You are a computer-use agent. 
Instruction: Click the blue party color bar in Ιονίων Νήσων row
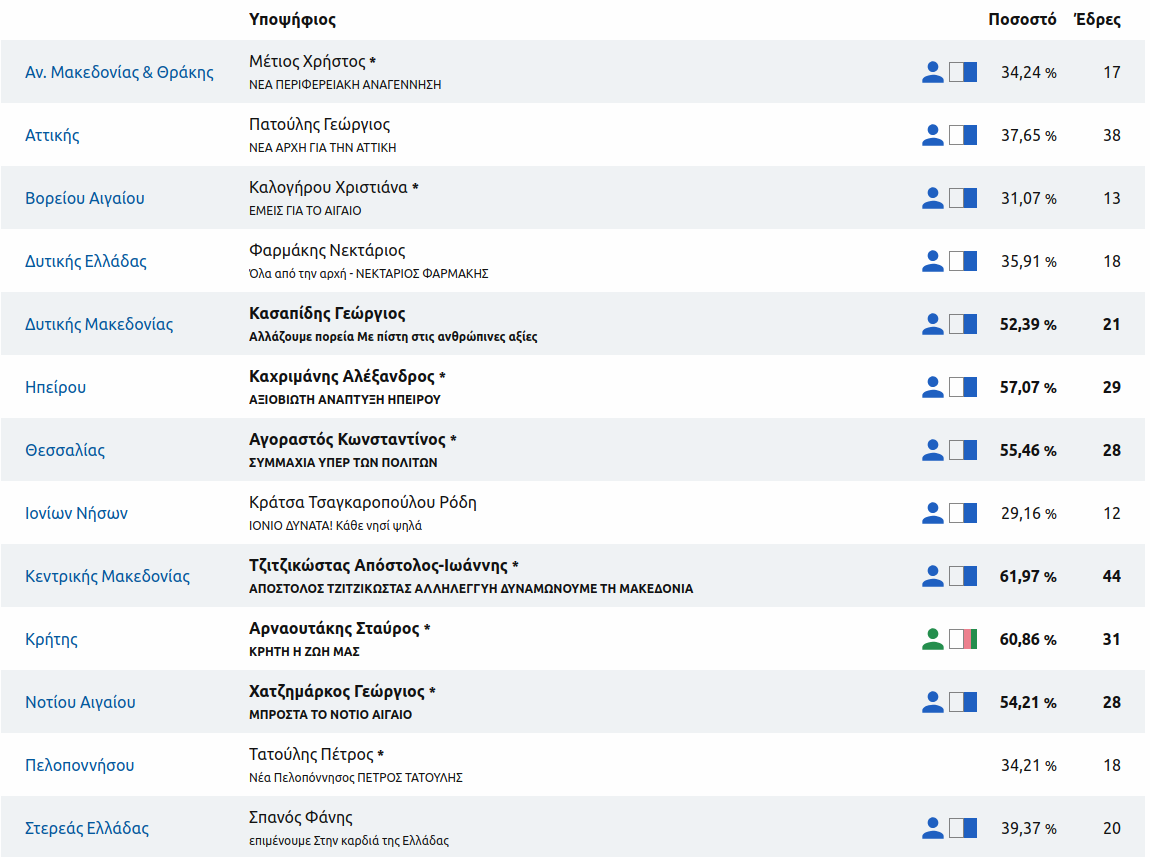(963, 513)
